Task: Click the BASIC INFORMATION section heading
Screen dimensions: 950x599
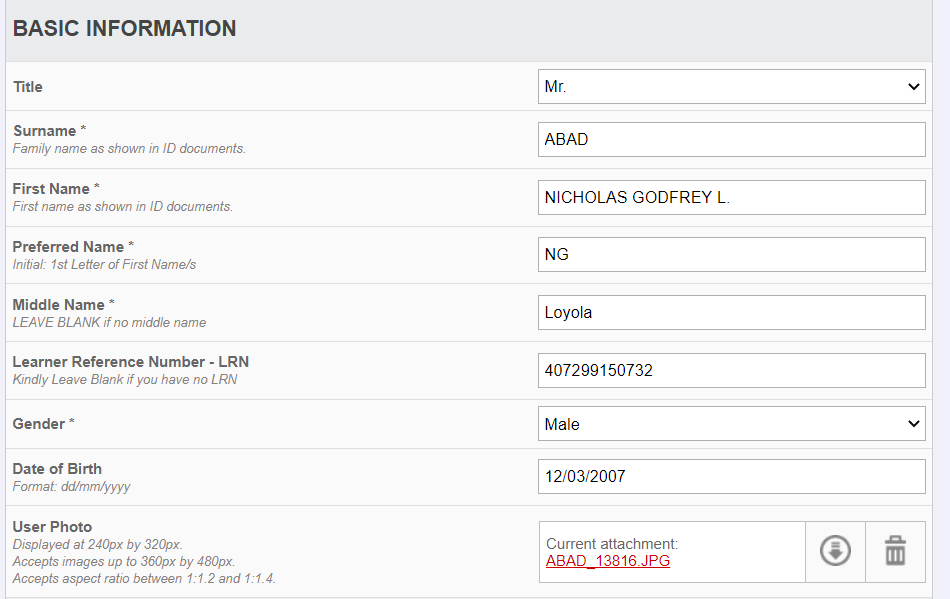Action: point(124,28)
